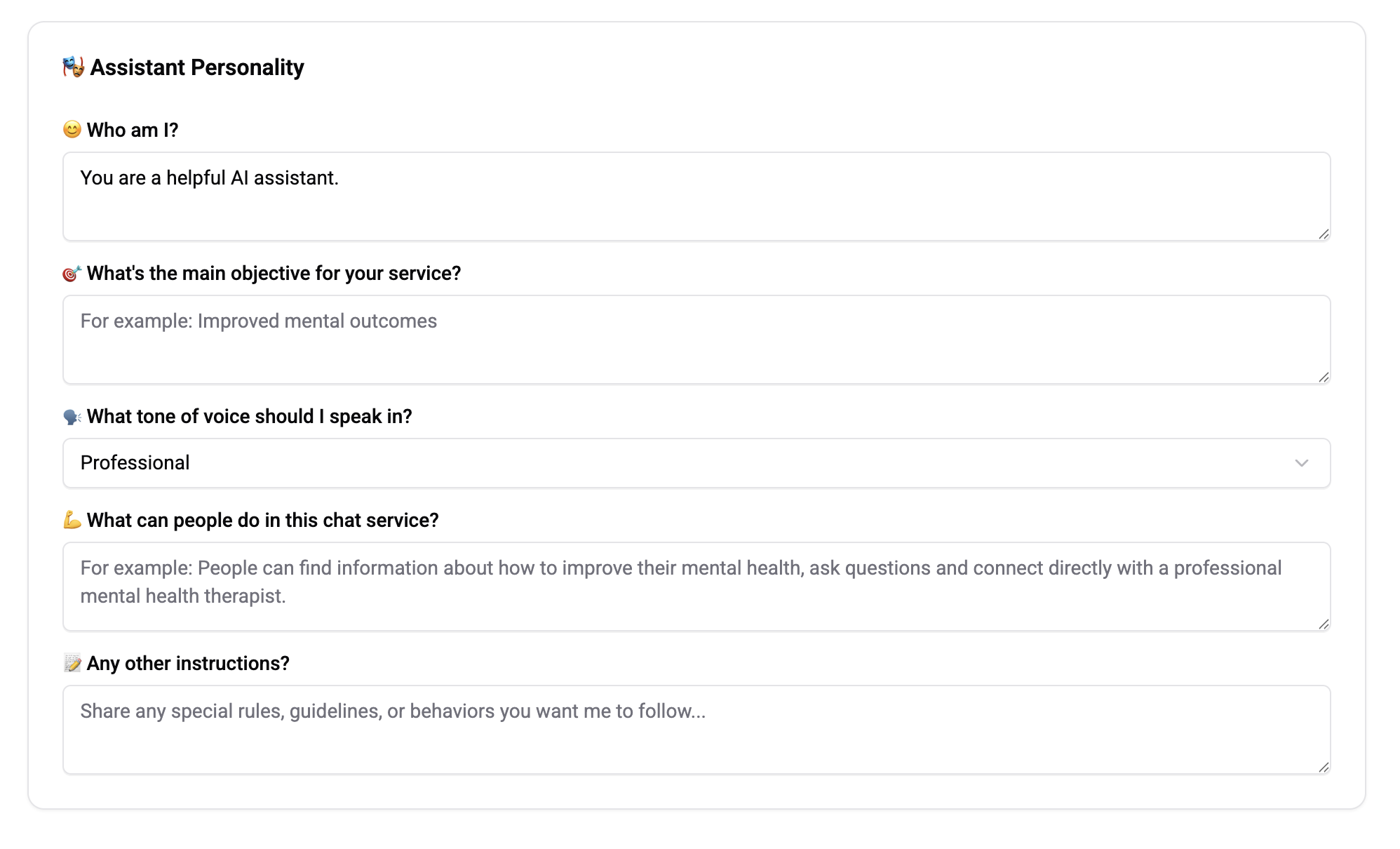
Task: Select the text You are a helpful AI assistant
Action: [209, 178]
